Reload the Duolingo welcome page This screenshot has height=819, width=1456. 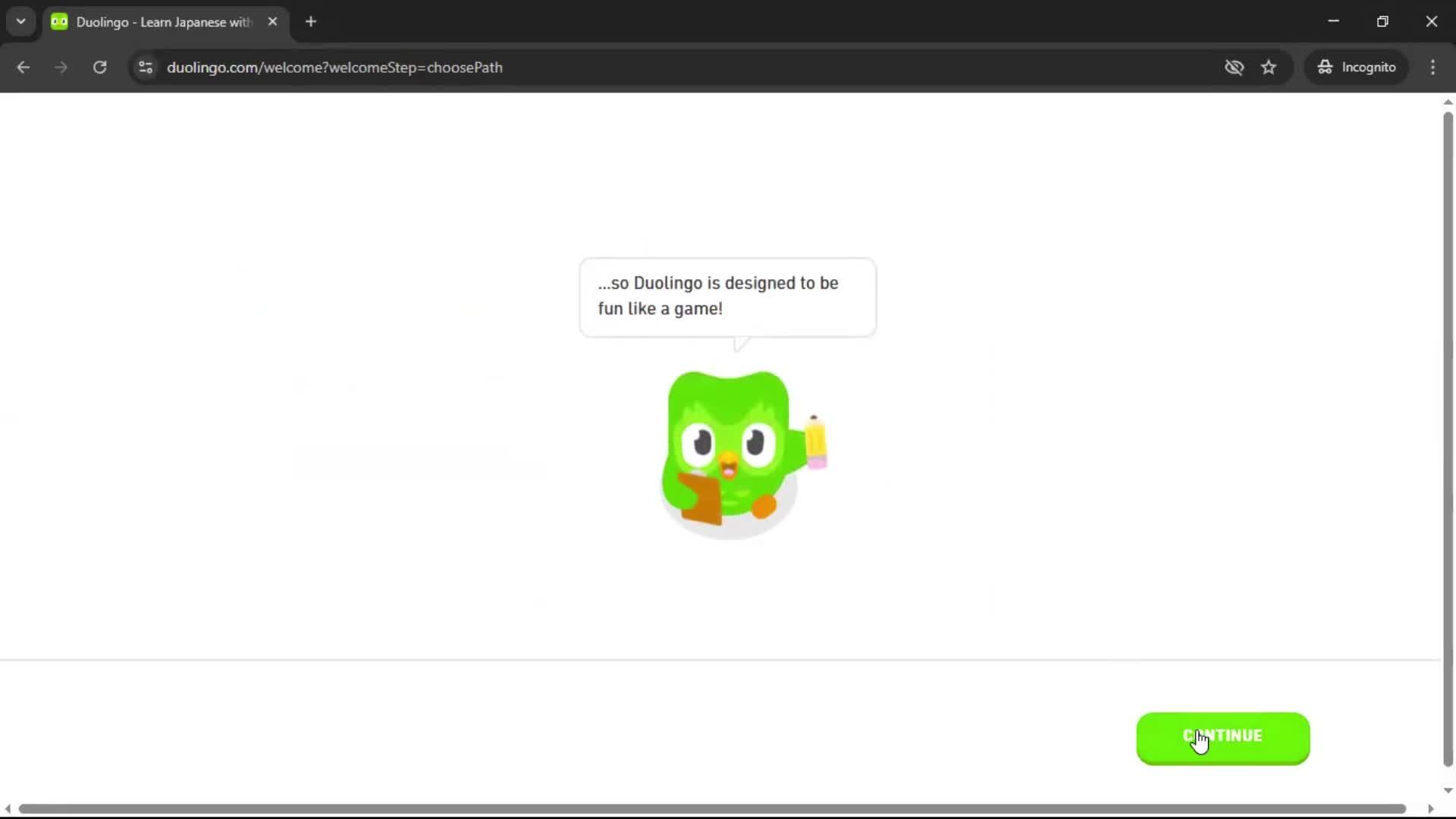point(99,67)
